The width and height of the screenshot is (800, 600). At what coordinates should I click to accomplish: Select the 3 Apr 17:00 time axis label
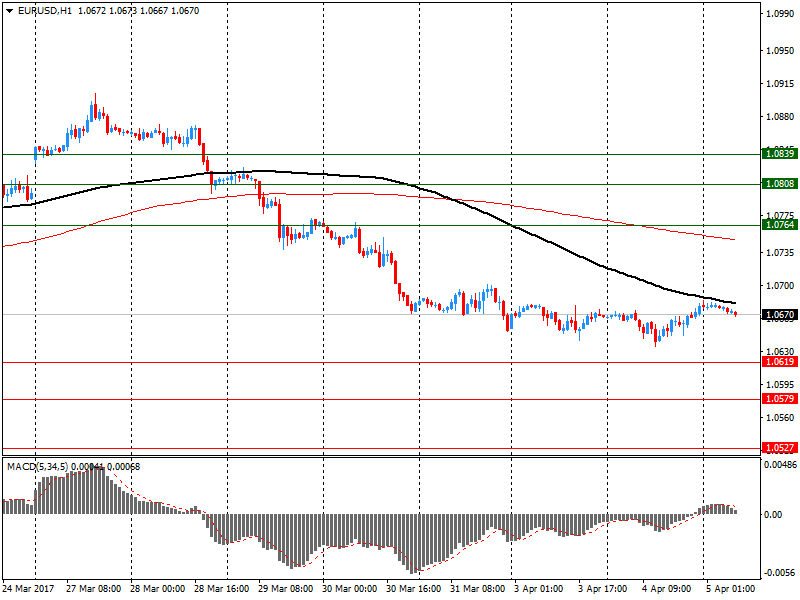point(604,589)
